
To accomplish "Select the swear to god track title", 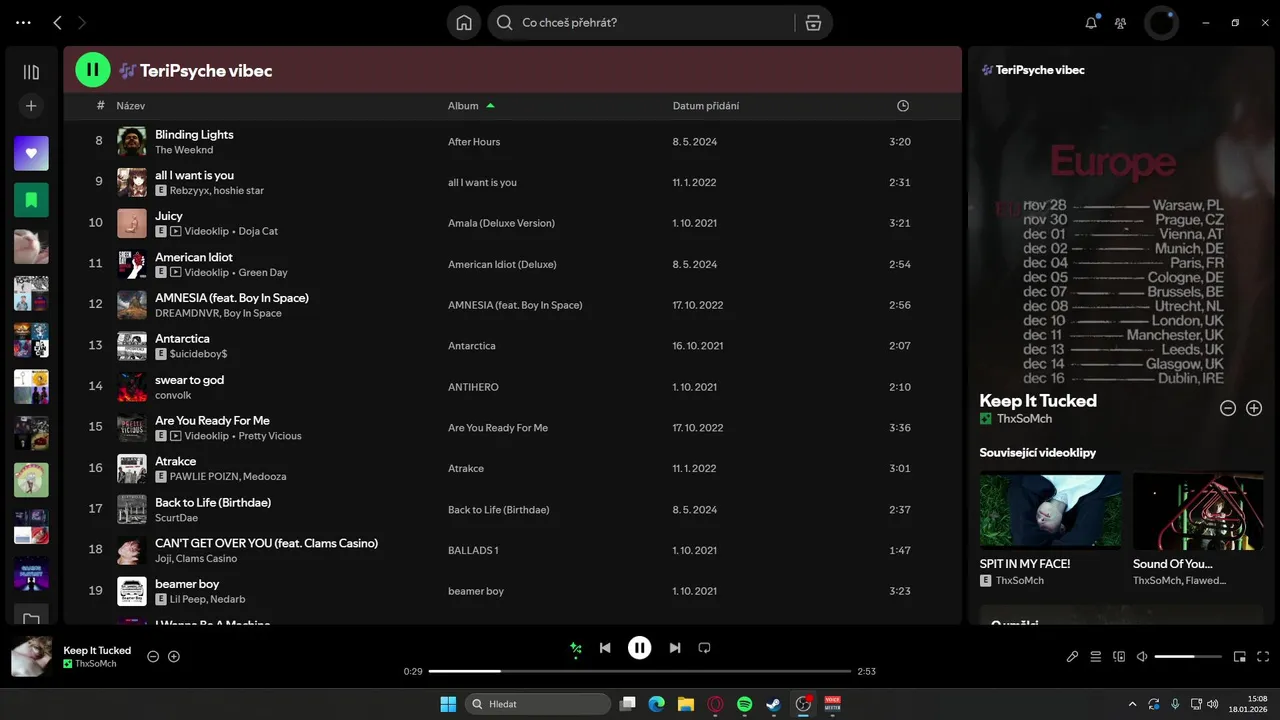I will click(x=189, y=380).
